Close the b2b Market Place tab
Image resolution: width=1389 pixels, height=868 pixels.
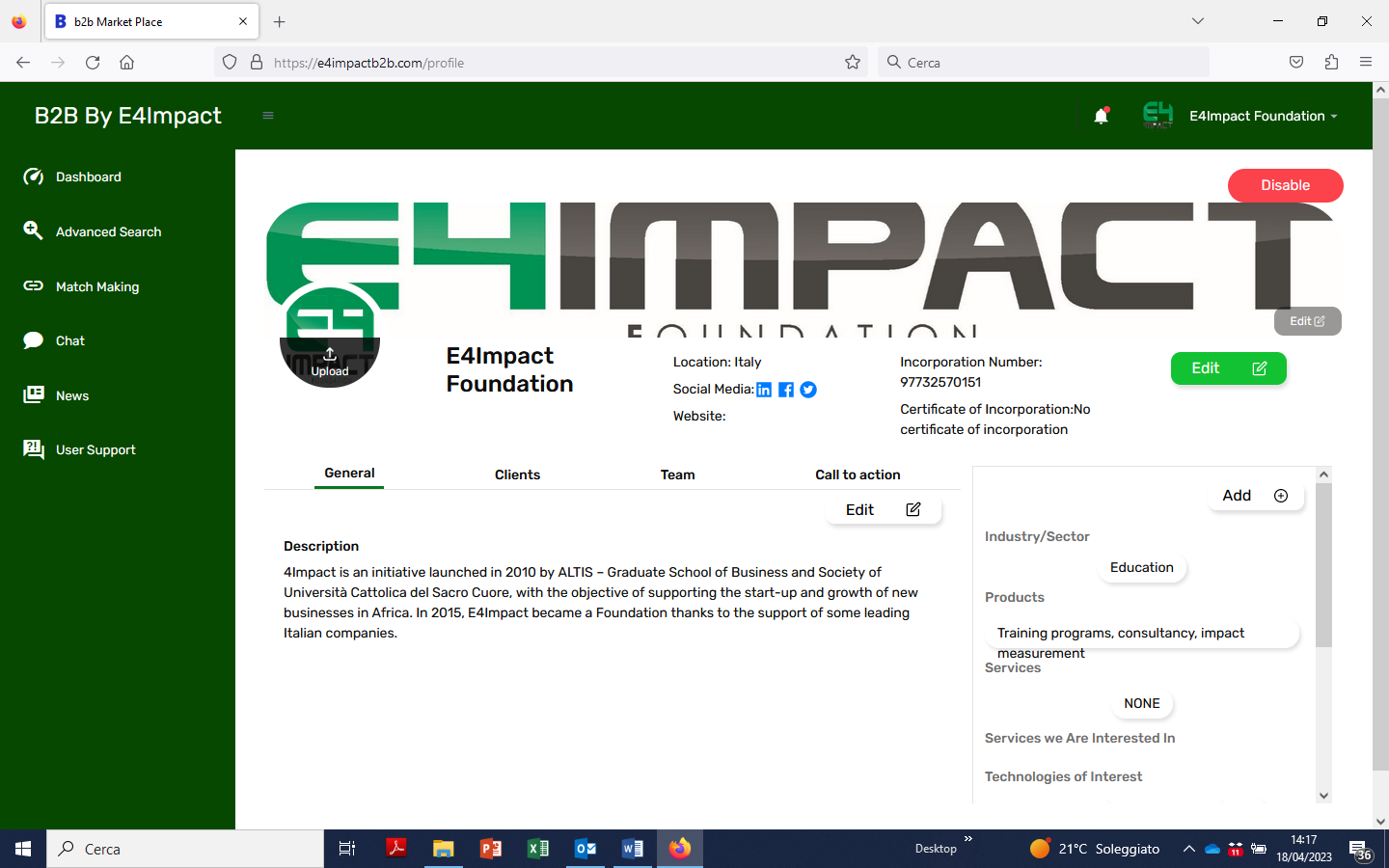(243, 21)
